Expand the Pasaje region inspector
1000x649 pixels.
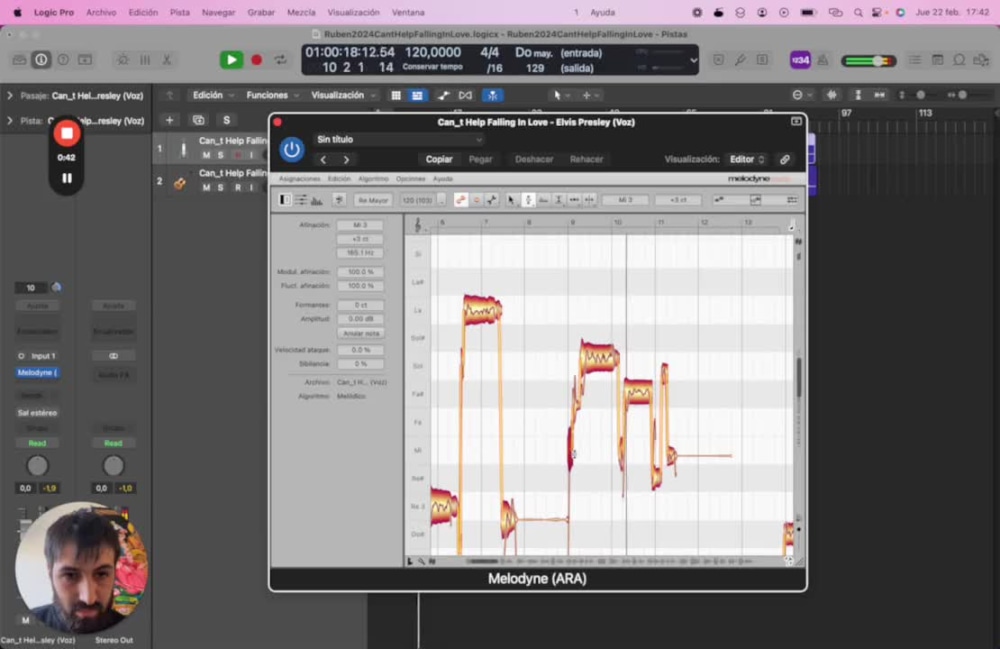click(x=10, y=96)
